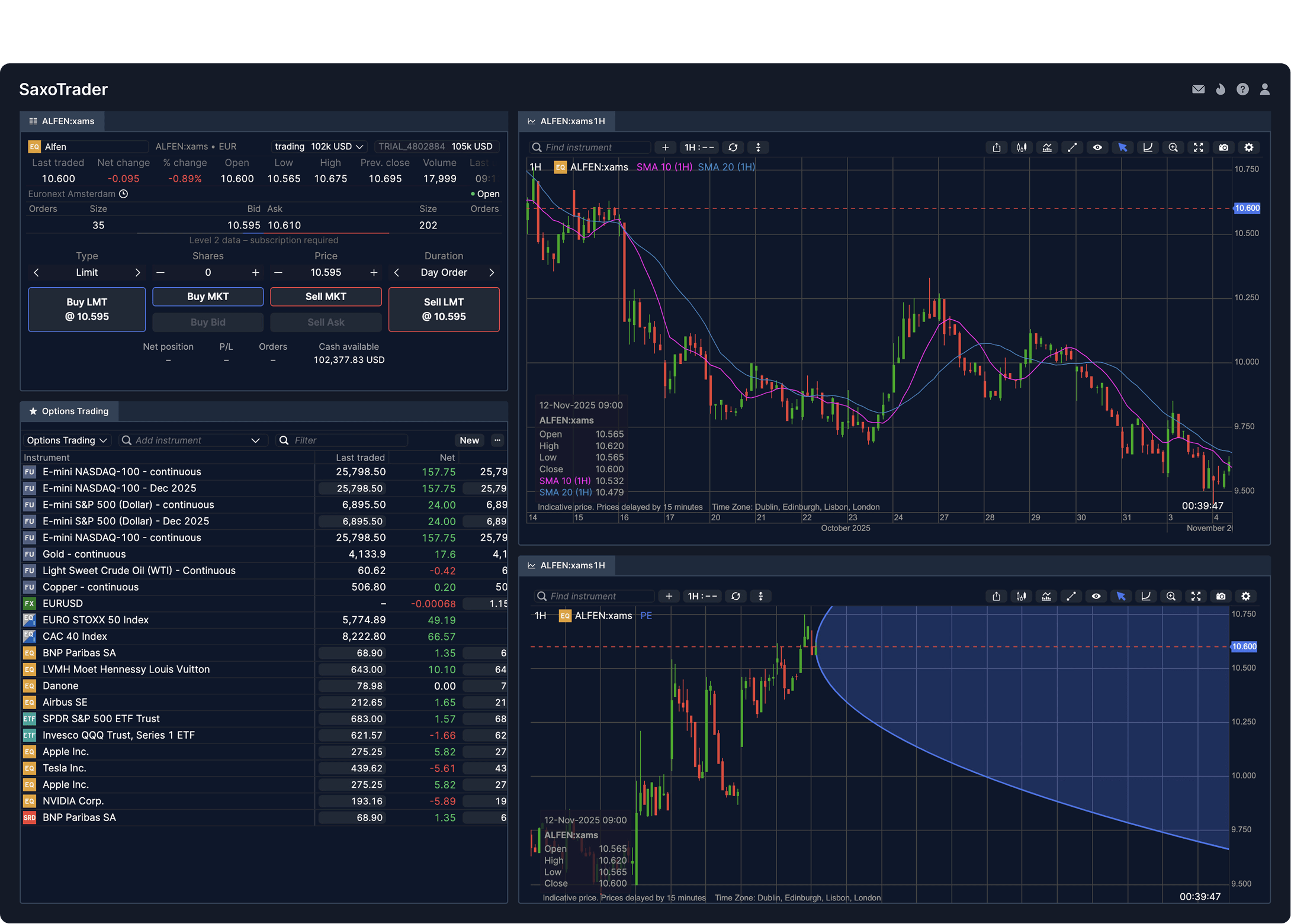Open chart settings with the gear icon

click(x=1249, y=147)
